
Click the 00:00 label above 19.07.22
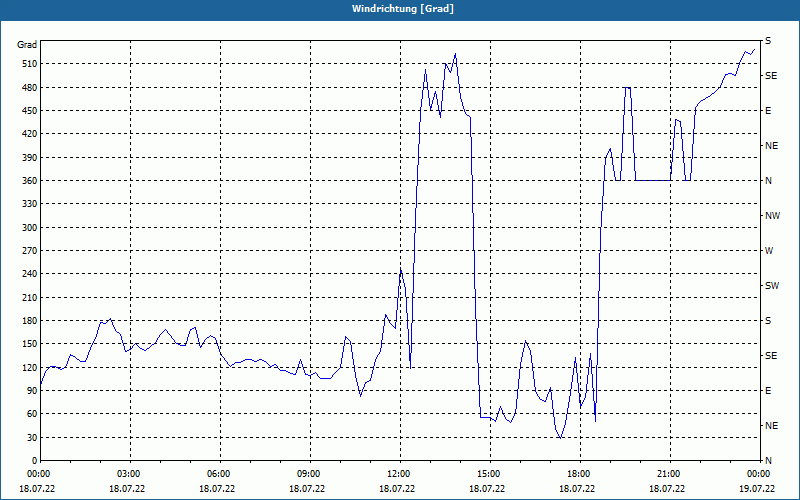click(760, 474)
